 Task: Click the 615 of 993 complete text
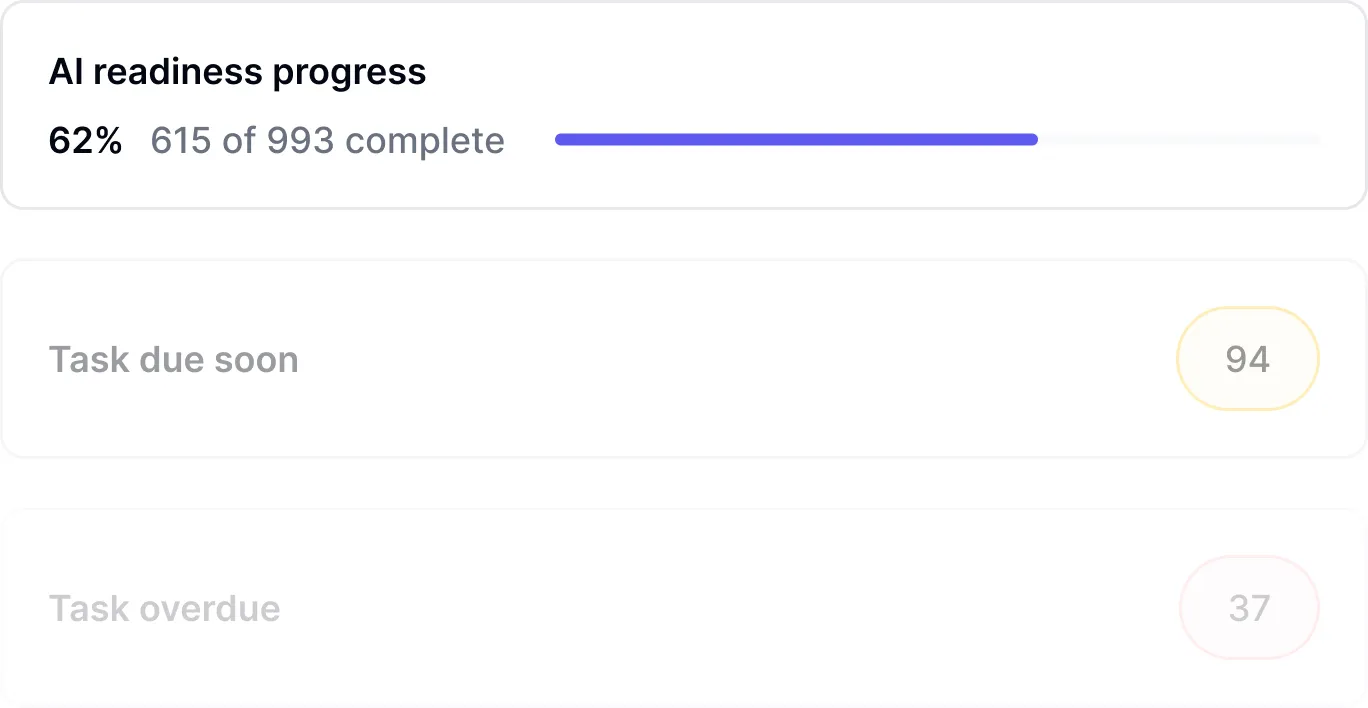pos(327,140)
